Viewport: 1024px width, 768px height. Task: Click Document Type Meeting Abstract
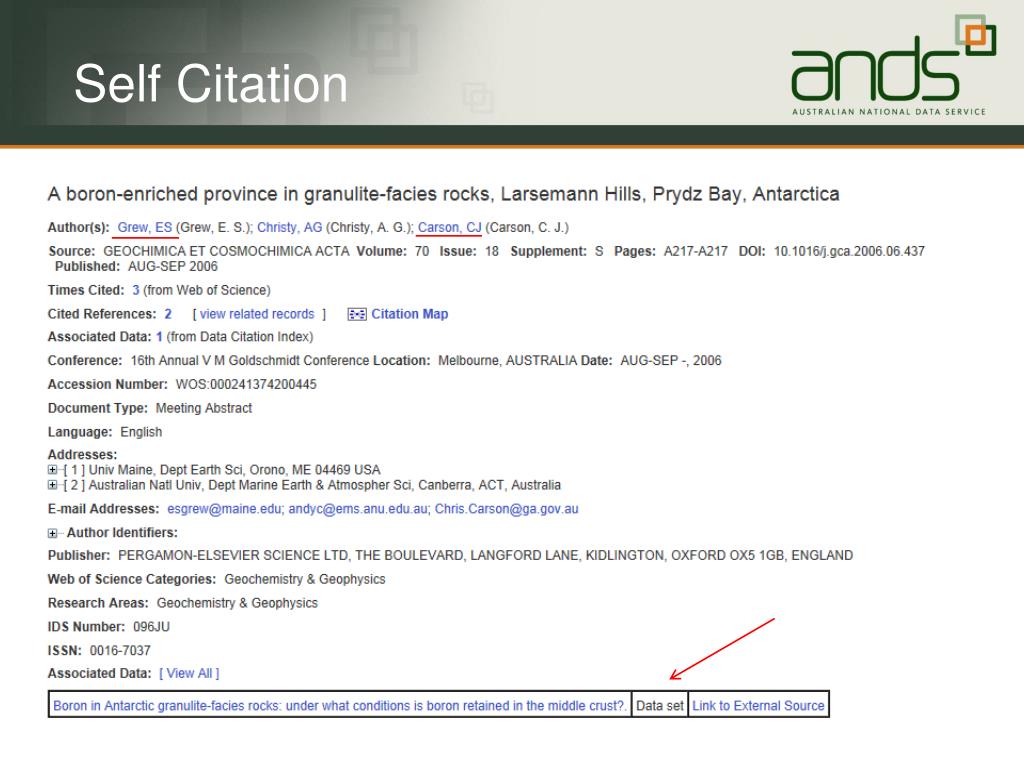[204, 408]
